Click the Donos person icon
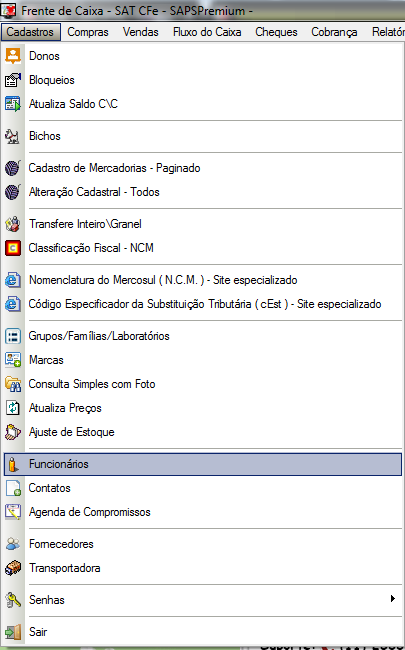 pos(13,56)
